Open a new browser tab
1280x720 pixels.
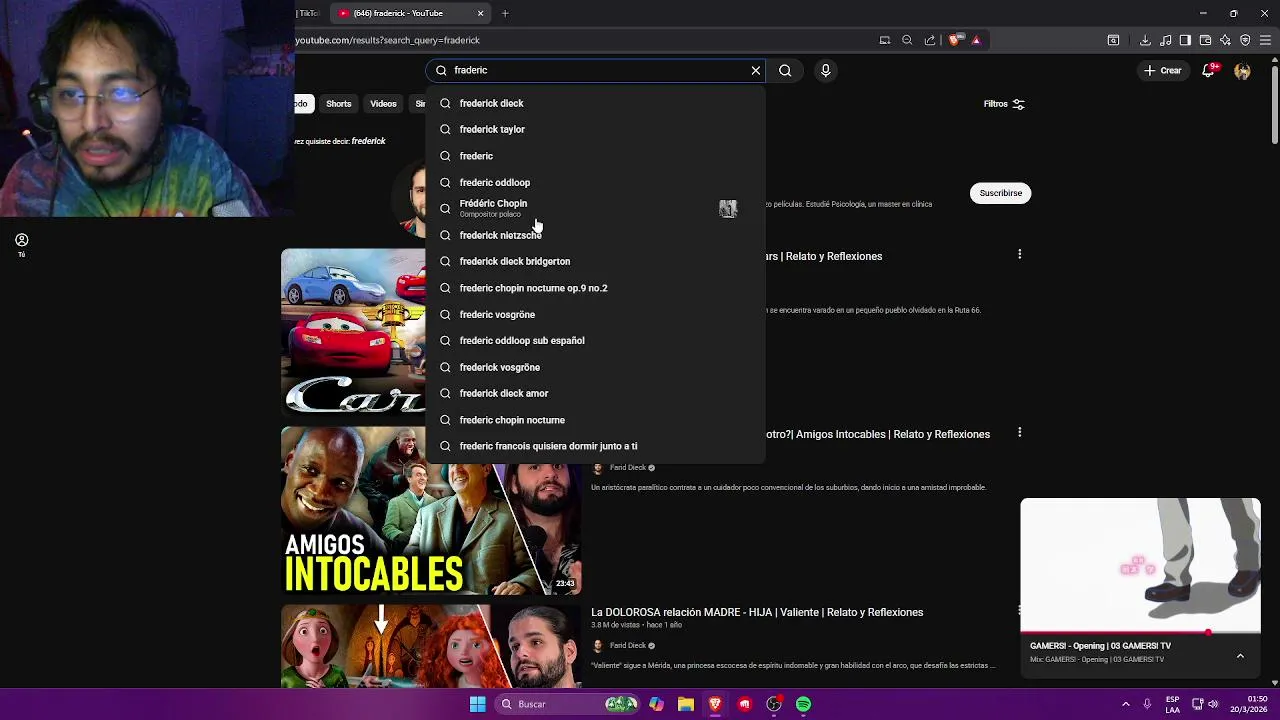505,13
